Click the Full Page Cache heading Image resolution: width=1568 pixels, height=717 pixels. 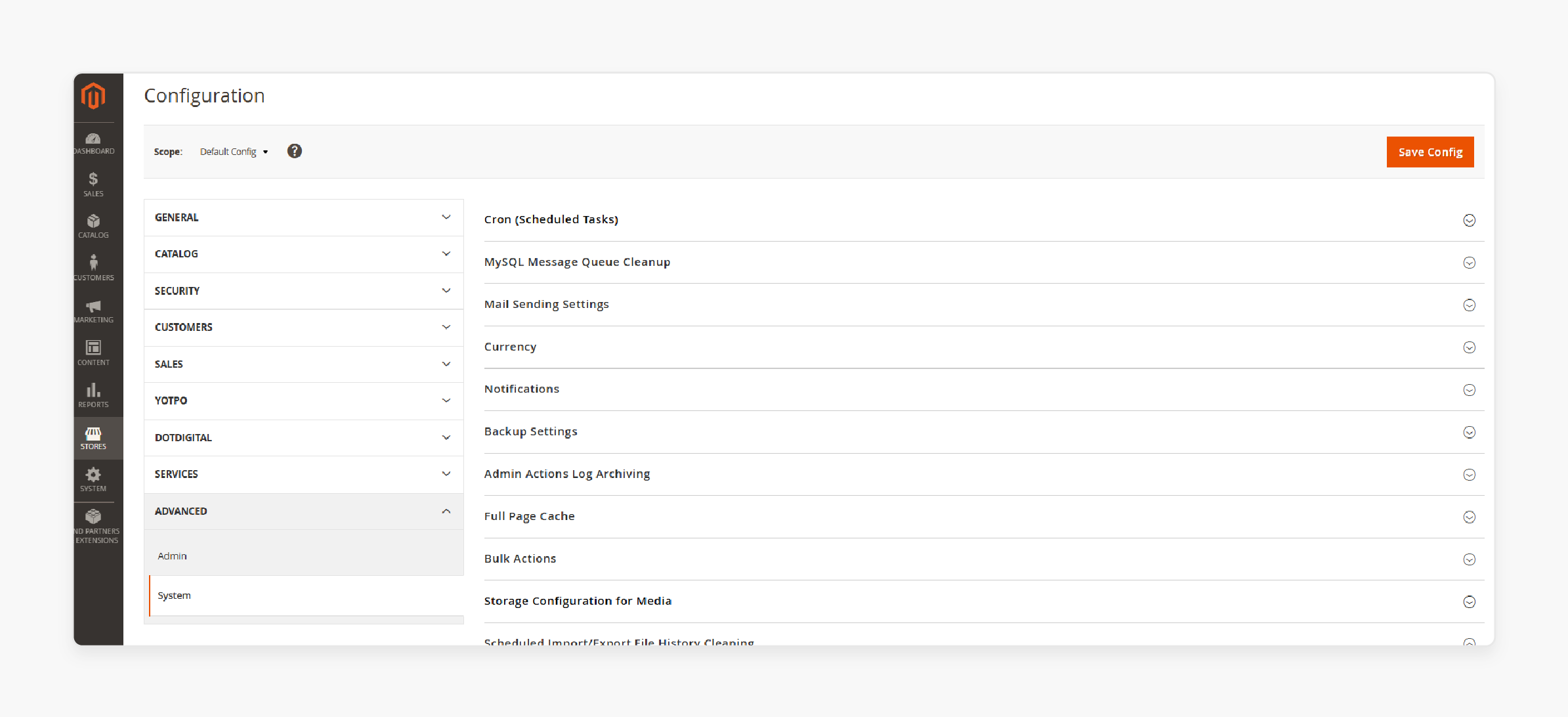[529, 516]
